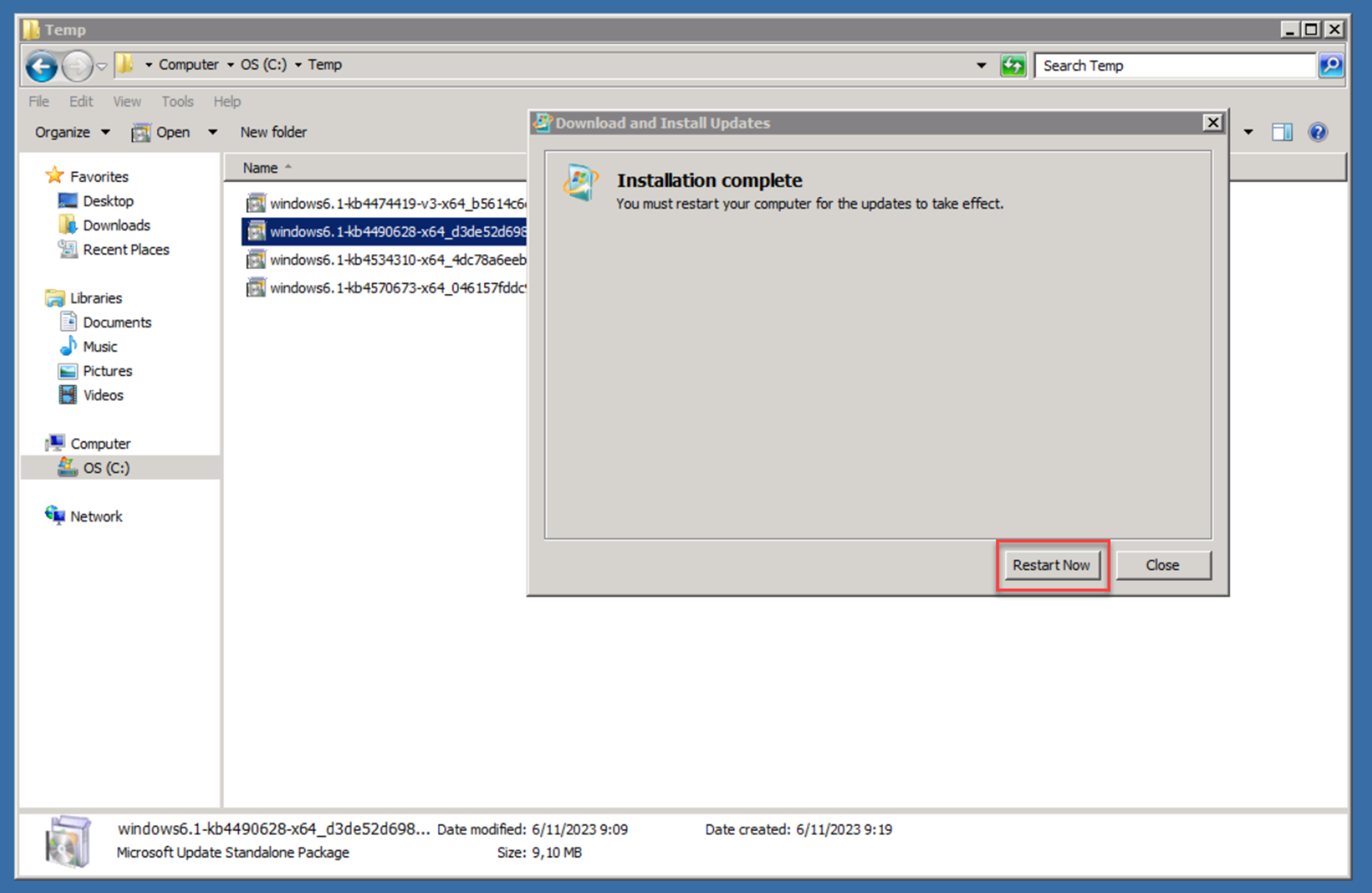Viewport: 1372px width, 893px height.
Task: Open Help via blue question mark icon
Action: click(x=1318, y=132)
